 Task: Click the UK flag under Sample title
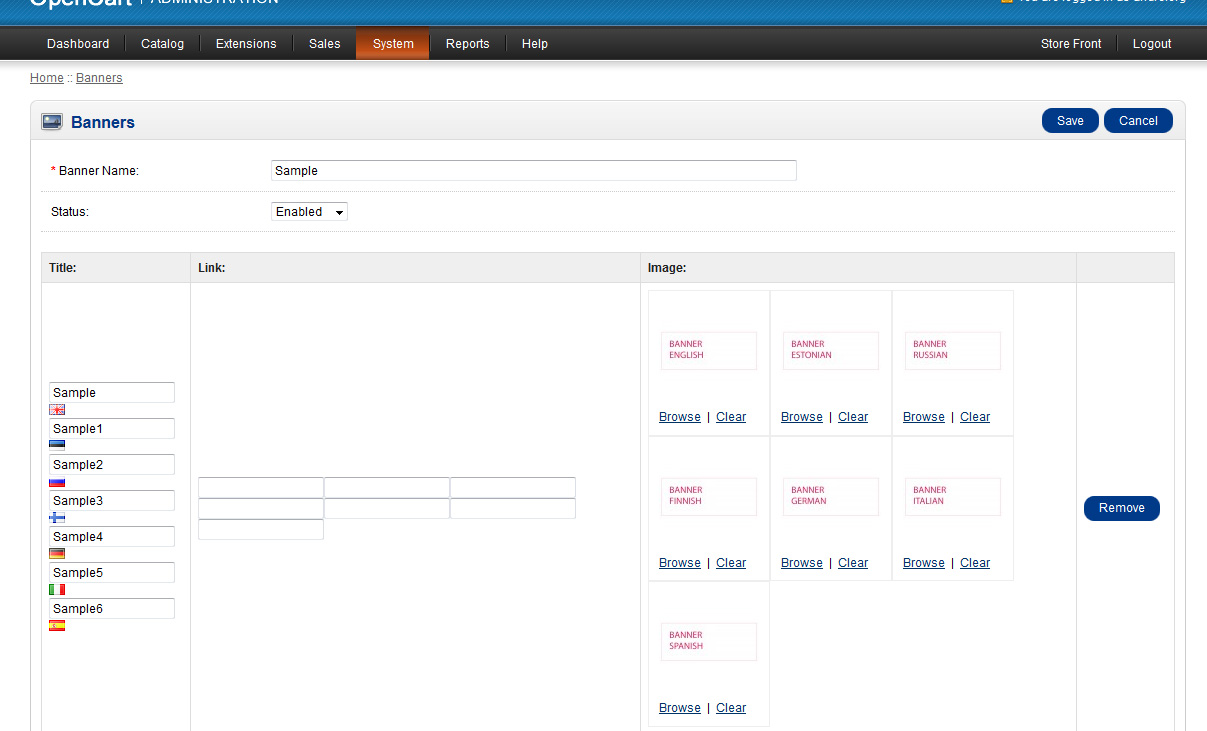coord(57,409)
